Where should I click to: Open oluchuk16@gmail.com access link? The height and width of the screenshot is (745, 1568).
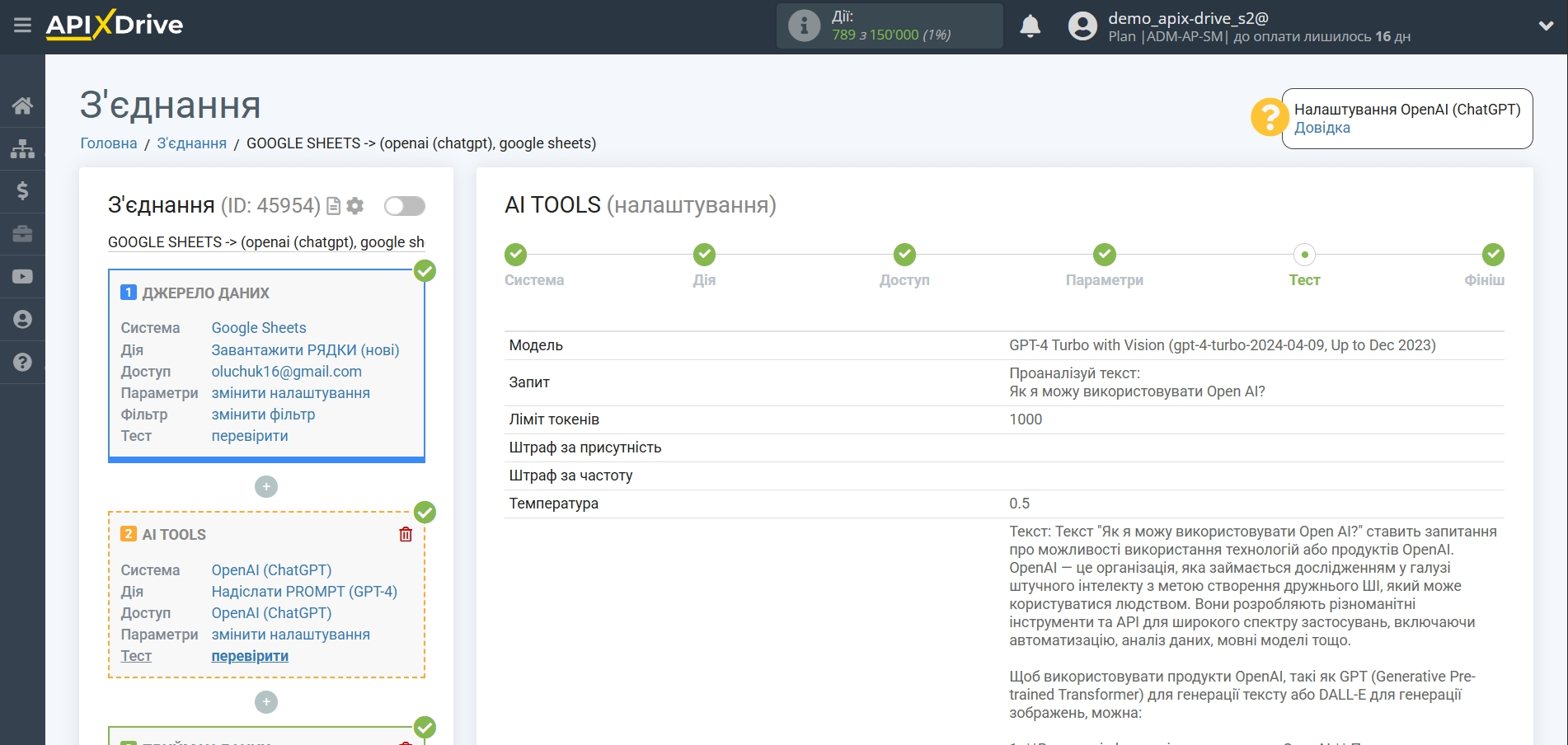click(287, 372)
